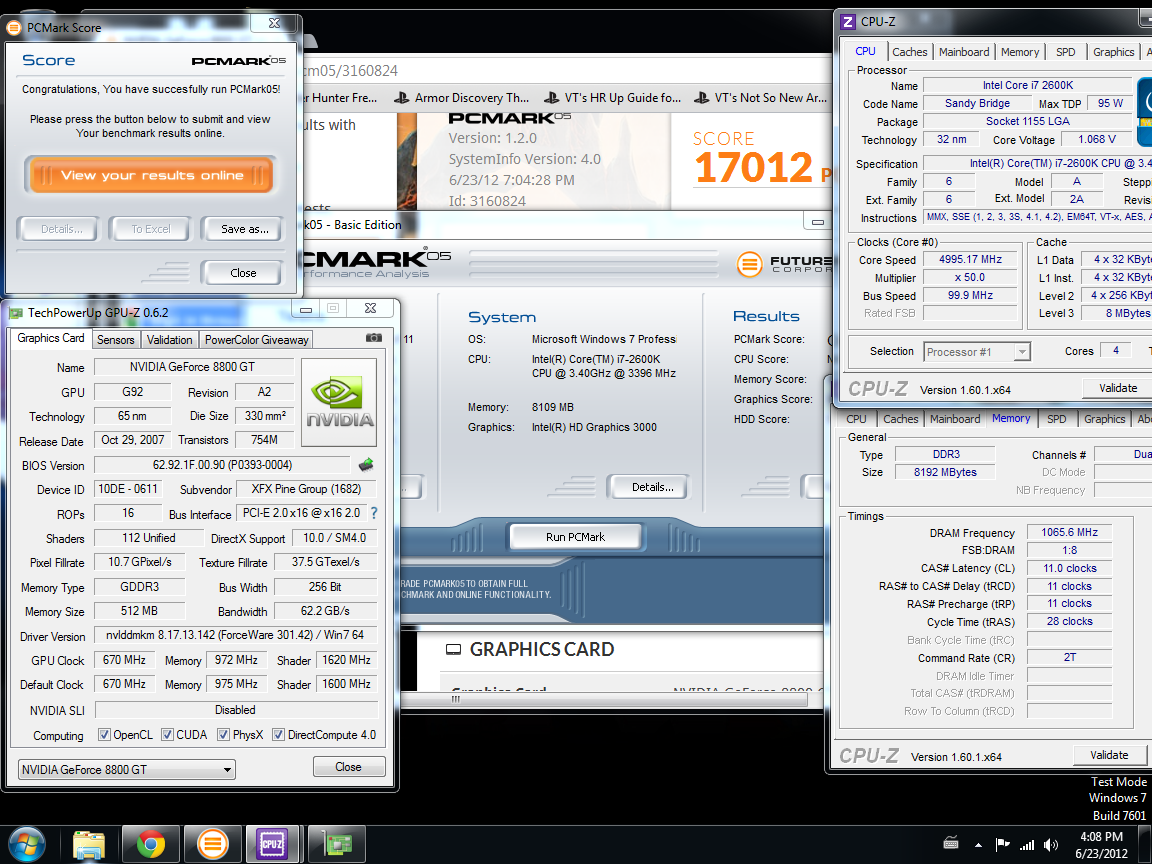Click the BIOS save chip icon in GPU-Z
This screenshot has width=1152, height=864.
(366, 464)
